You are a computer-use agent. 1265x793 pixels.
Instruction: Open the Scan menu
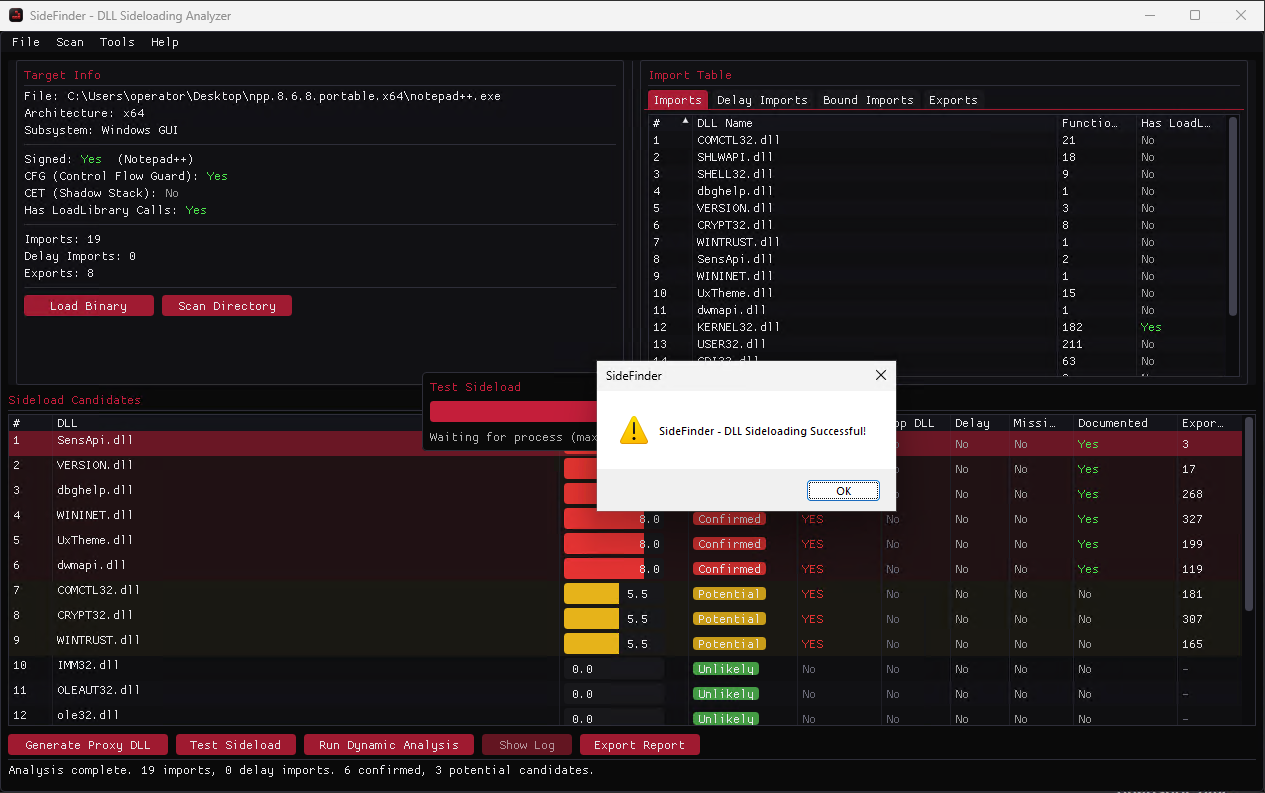pos(70,42)
